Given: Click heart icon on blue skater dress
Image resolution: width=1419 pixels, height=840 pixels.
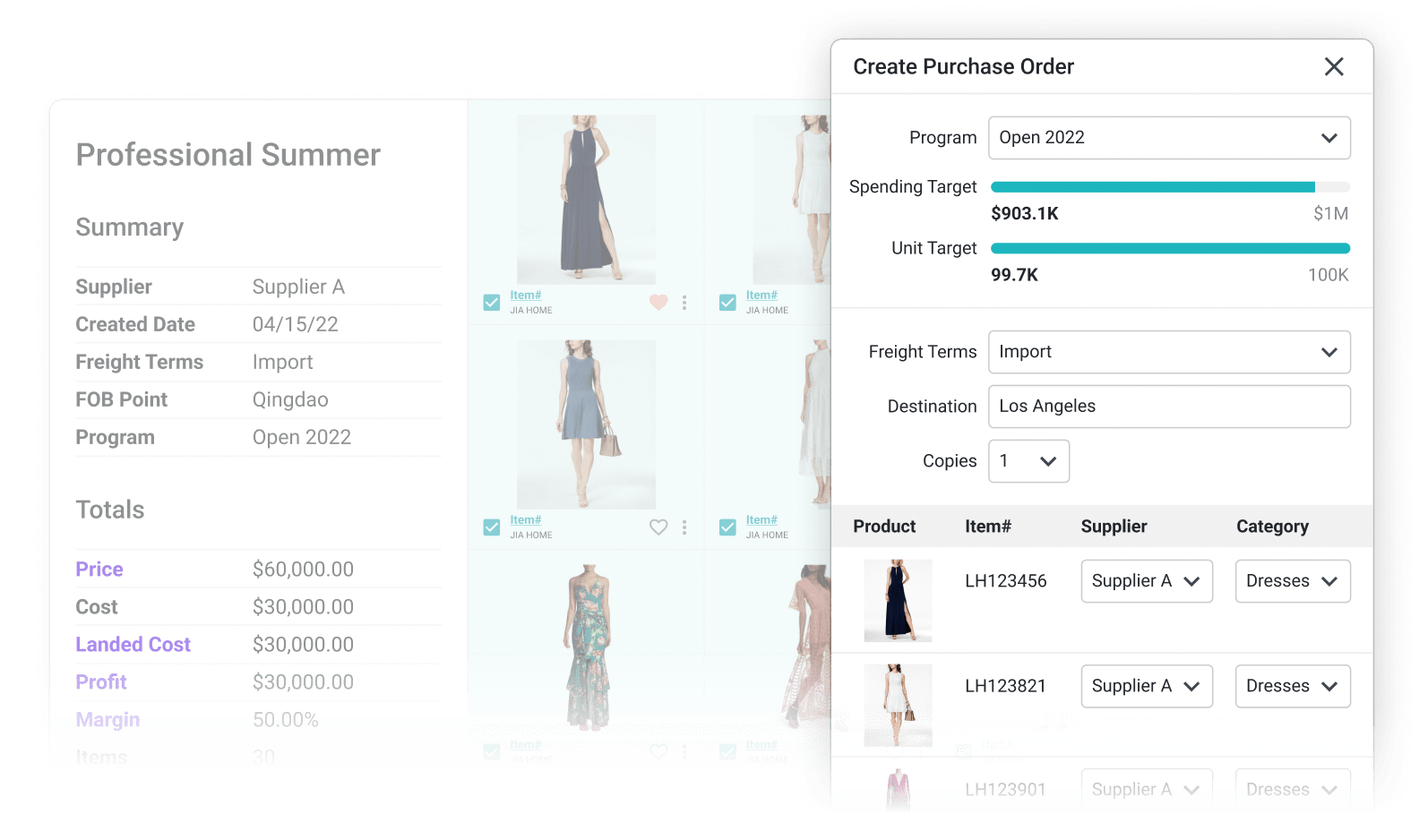Looking at the screenshot, I should [658, 527].
